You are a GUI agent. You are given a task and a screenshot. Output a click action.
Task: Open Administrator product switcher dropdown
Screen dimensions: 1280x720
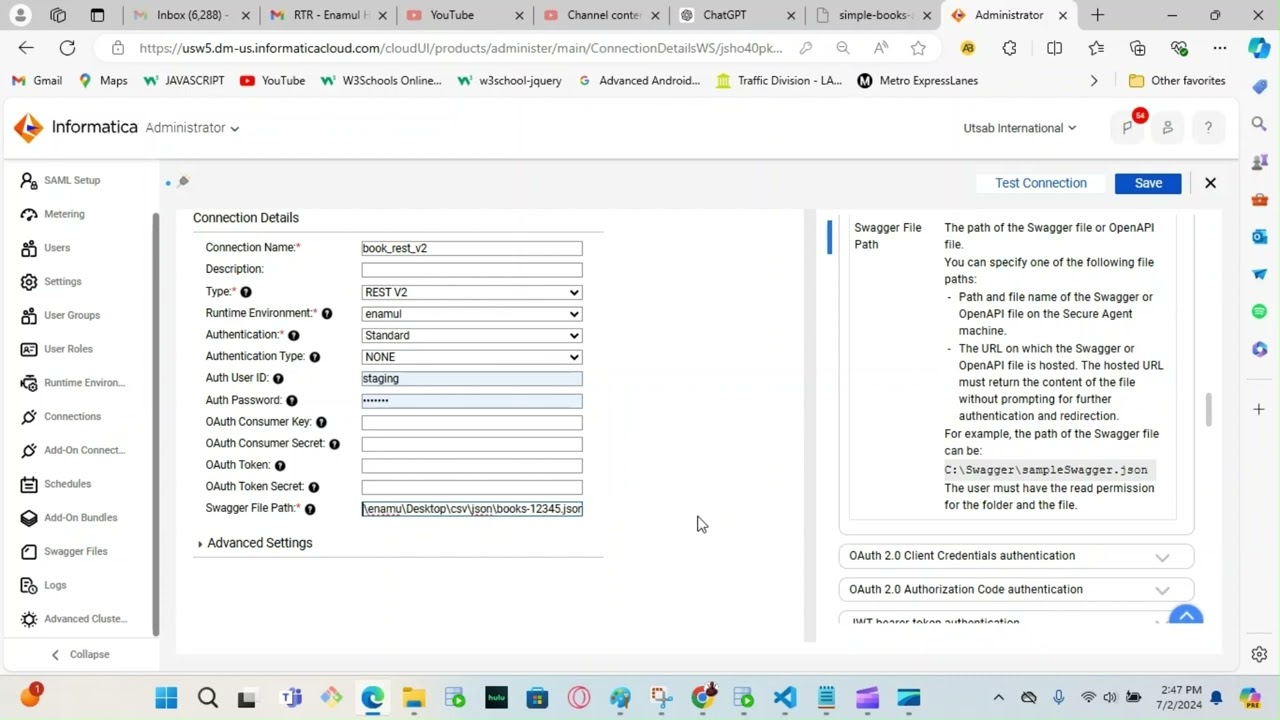point(192,128)
